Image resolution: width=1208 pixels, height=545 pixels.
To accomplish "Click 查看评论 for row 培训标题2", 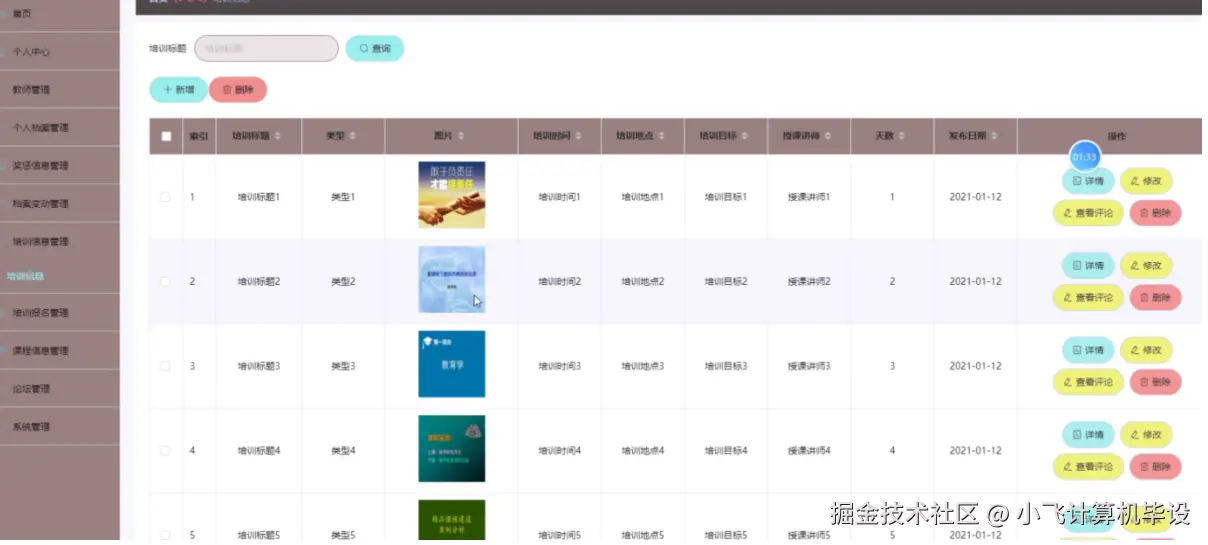I will tap(1088, 297).
